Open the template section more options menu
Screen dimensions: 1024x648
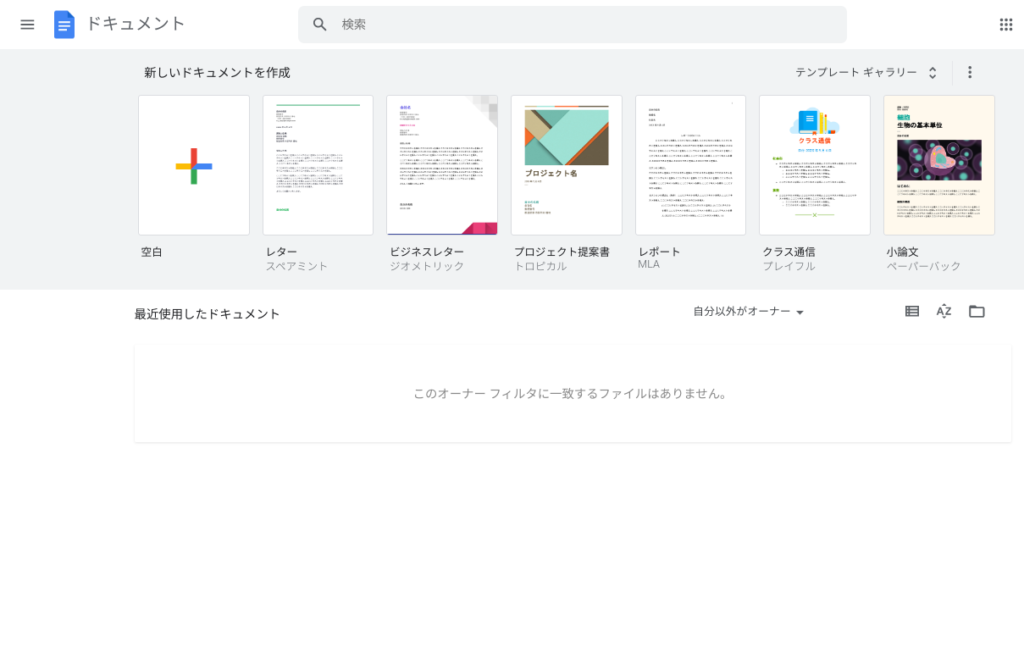969,72
